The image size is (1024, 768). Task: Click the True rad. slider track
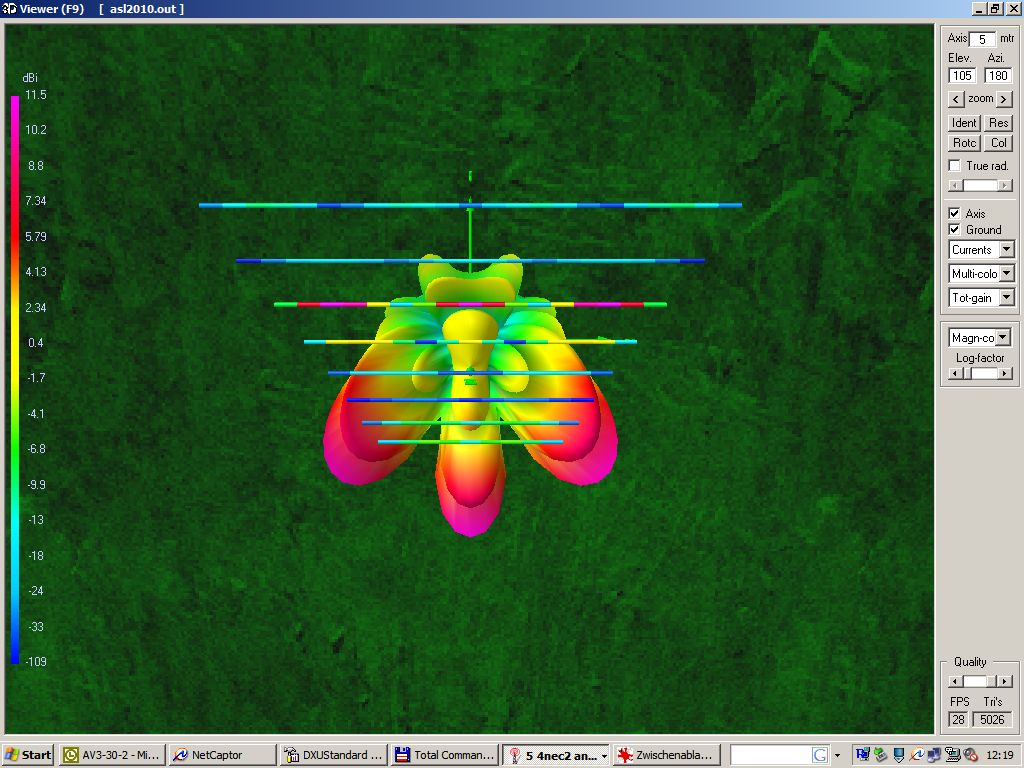click(980, 185)
